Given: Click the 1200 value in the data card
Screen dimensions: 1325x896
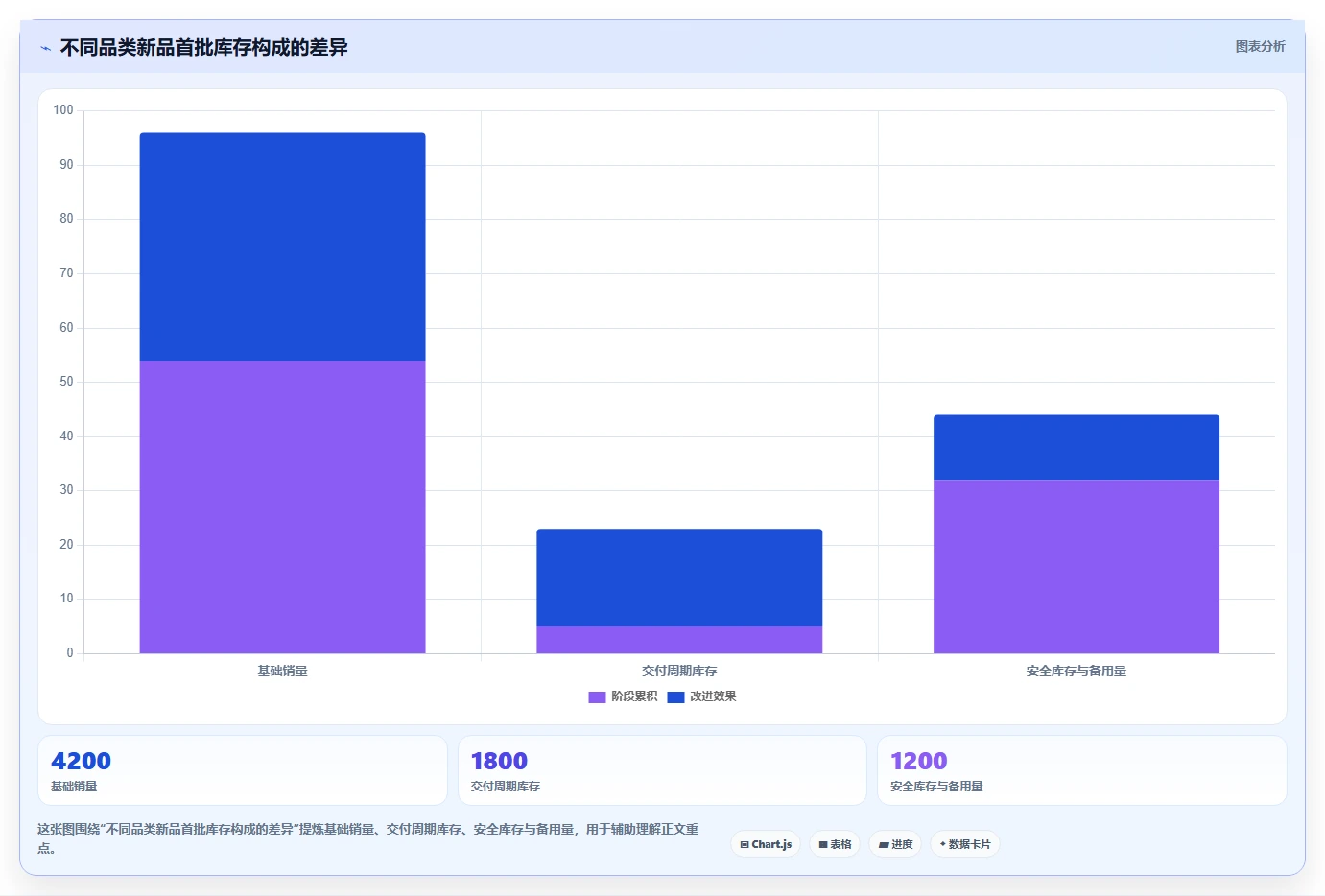Looking at the screenshot, I should [918, 761].
